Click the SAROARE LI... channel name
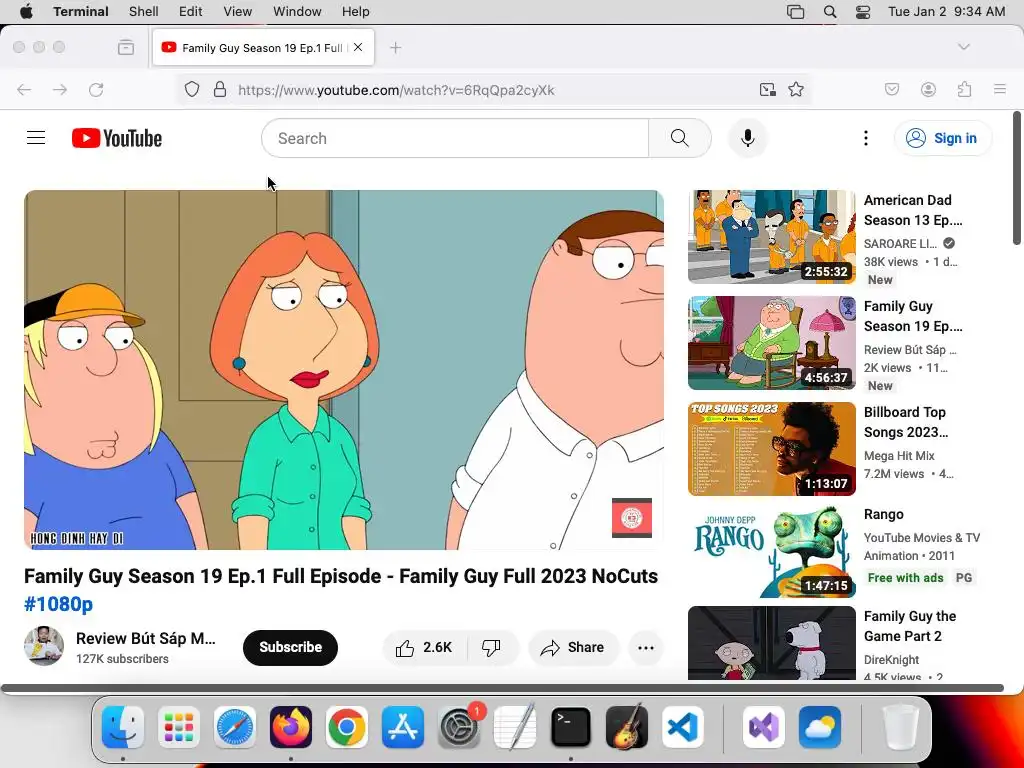The width and height of the screenshot is (1024, 768). (901, 244)
